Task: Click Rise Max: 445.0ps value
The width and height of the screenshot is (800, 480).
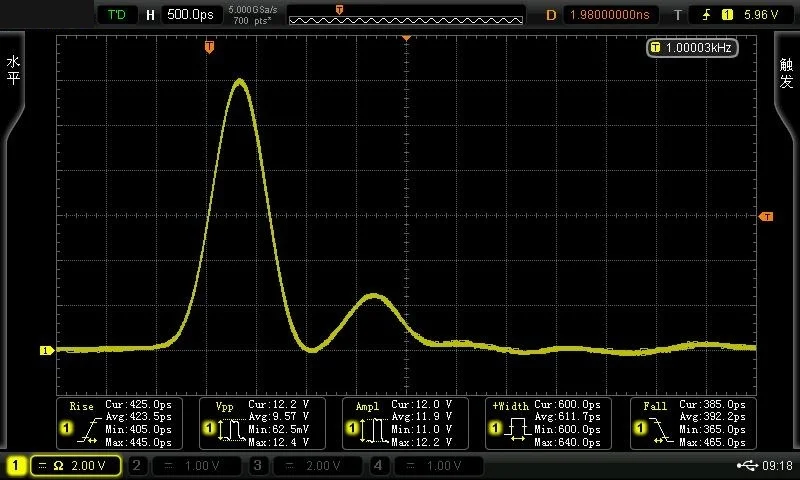Action: (138, 442)
